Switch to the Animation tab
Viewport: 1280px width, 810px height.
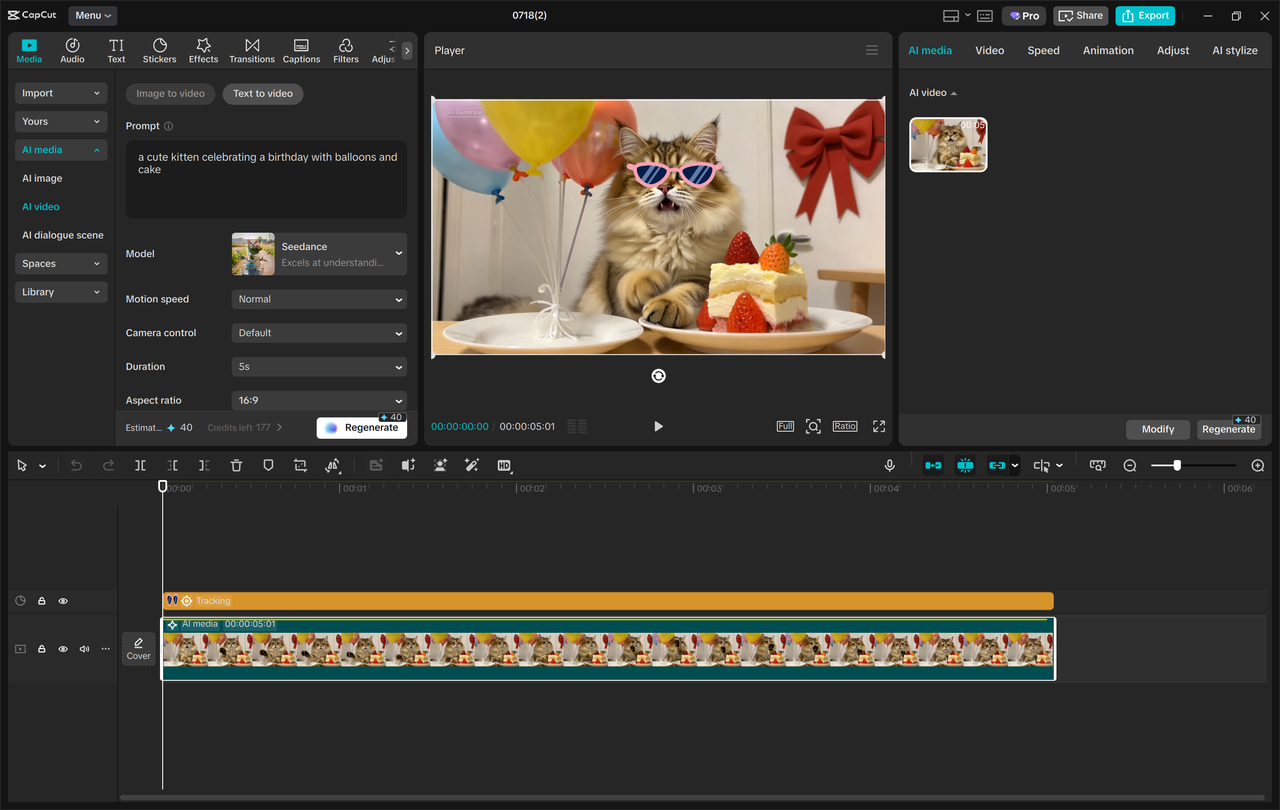coord(1108,49)
